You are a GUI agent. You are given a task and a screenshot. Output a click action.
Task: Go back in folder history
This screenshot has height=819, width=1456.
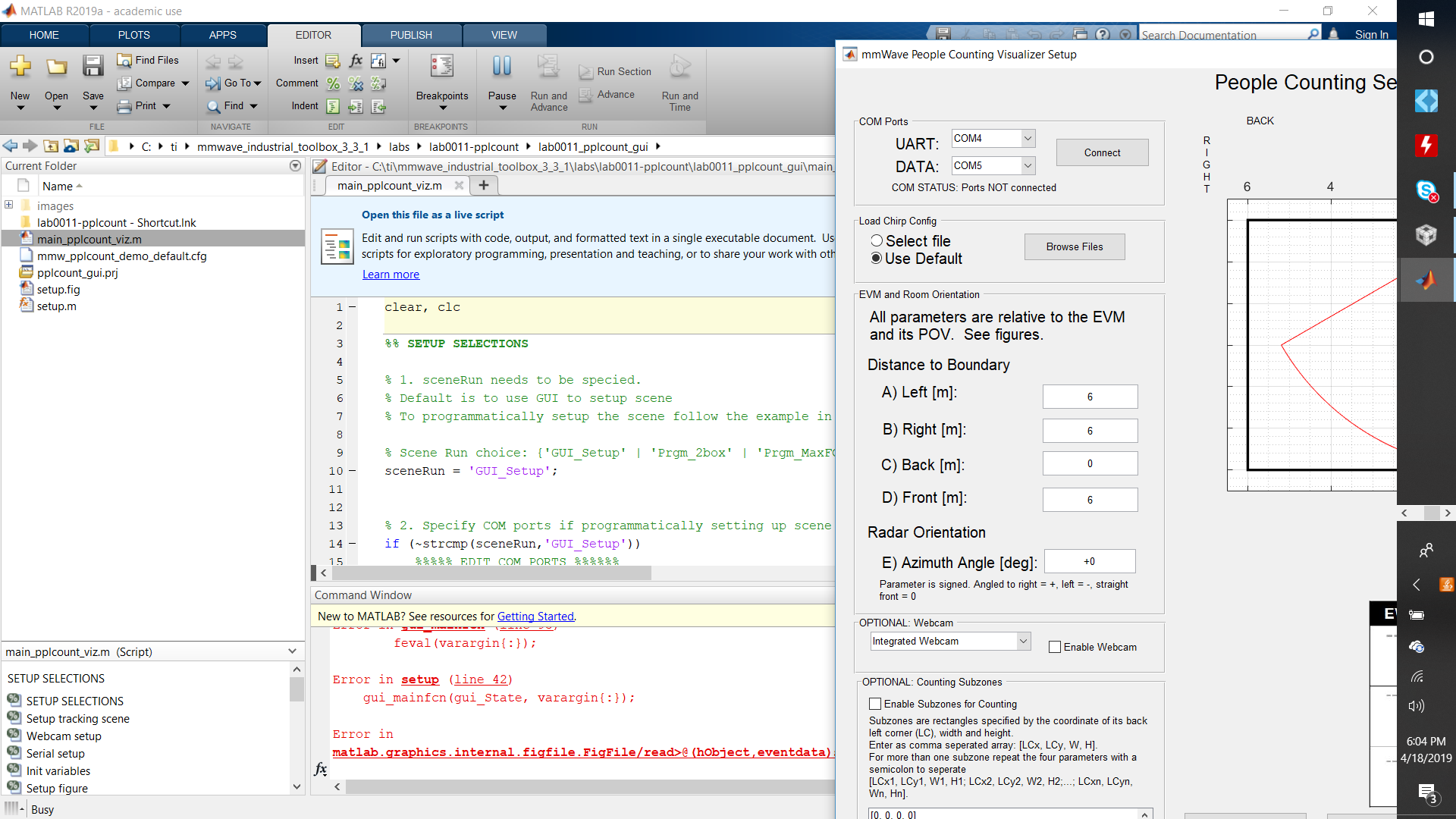pyautogui.click(x=10, y=146)
